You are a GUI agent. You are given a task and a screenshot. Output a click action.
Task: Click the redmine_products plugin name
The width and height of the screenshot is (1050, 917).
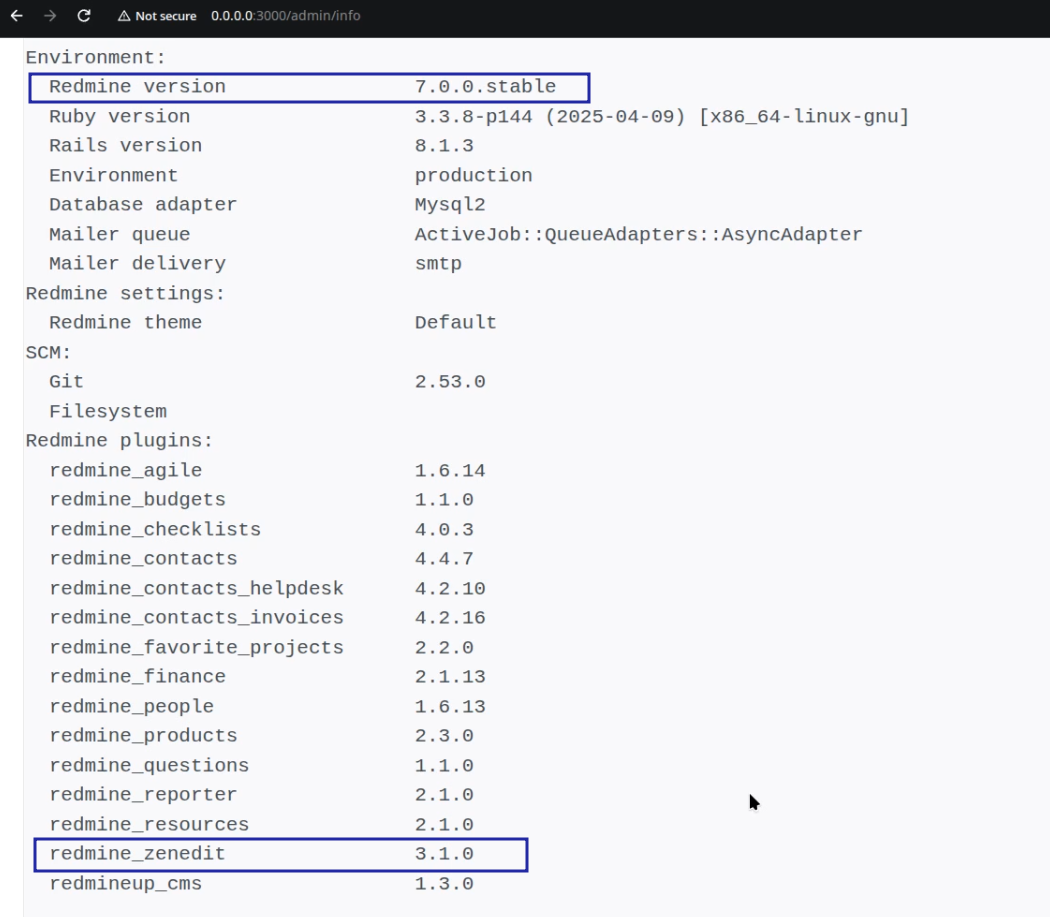point(143,735)
